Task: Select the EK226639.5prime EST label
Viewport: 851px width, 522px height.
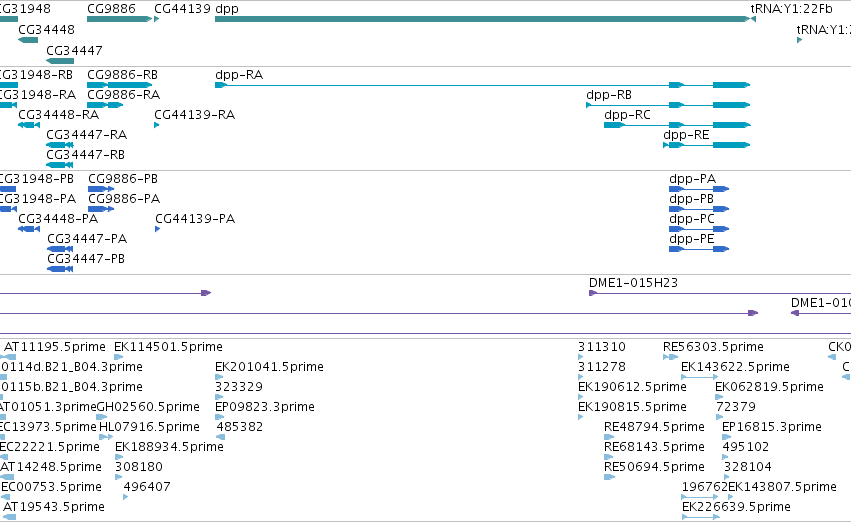Action: (x=736, y=507)
